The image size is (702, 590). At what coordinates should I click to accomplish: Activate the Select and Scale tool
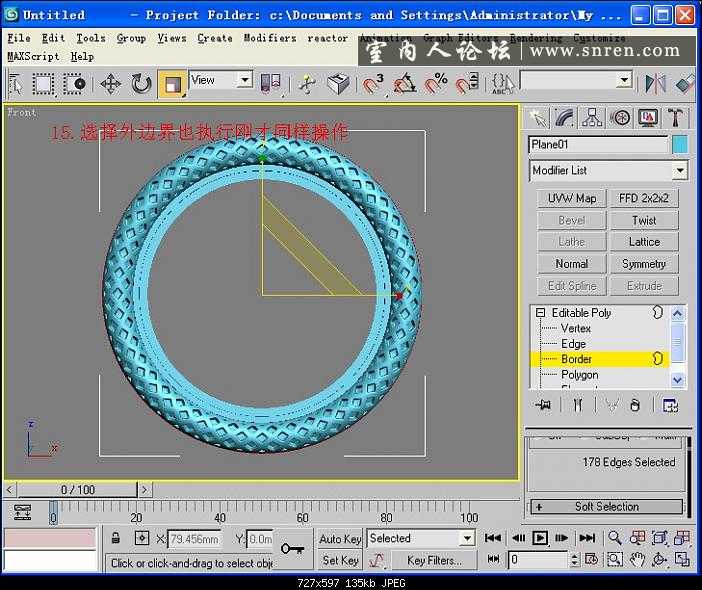click(x=172, y=84)
